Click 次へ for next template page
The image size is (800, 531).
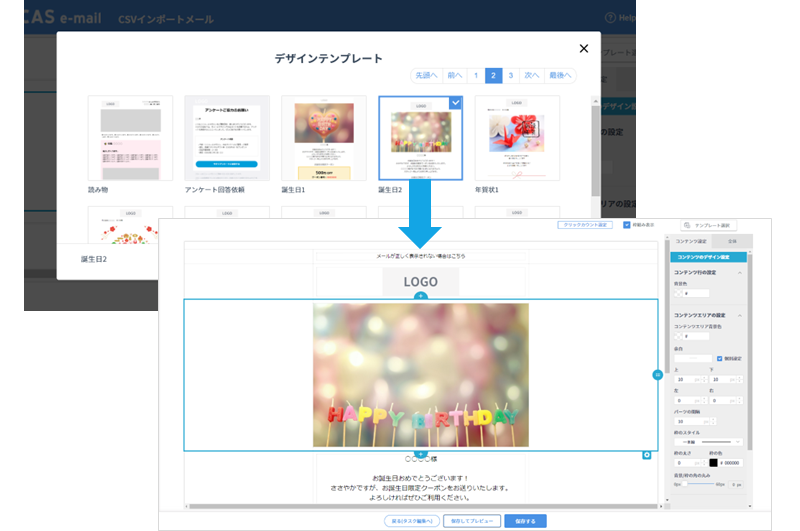click(x=532, y=75)
